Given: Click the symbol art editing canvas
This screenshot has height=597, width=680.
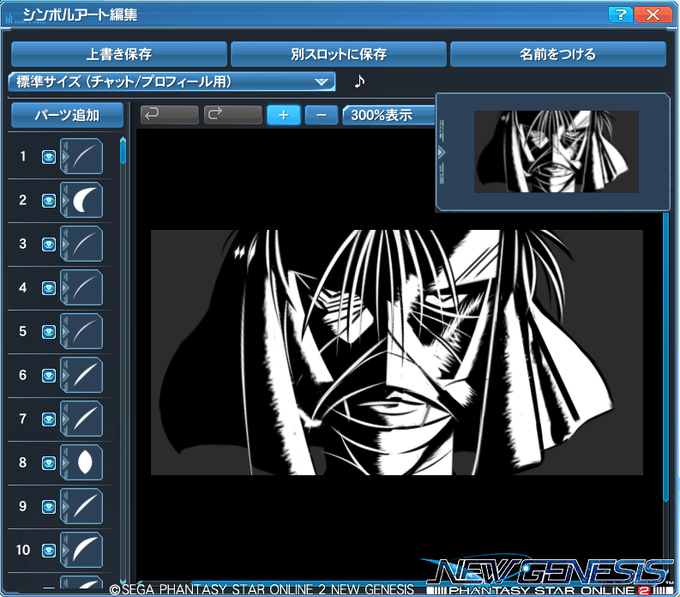Looking at the screenshot, I should tap(396, 352).
